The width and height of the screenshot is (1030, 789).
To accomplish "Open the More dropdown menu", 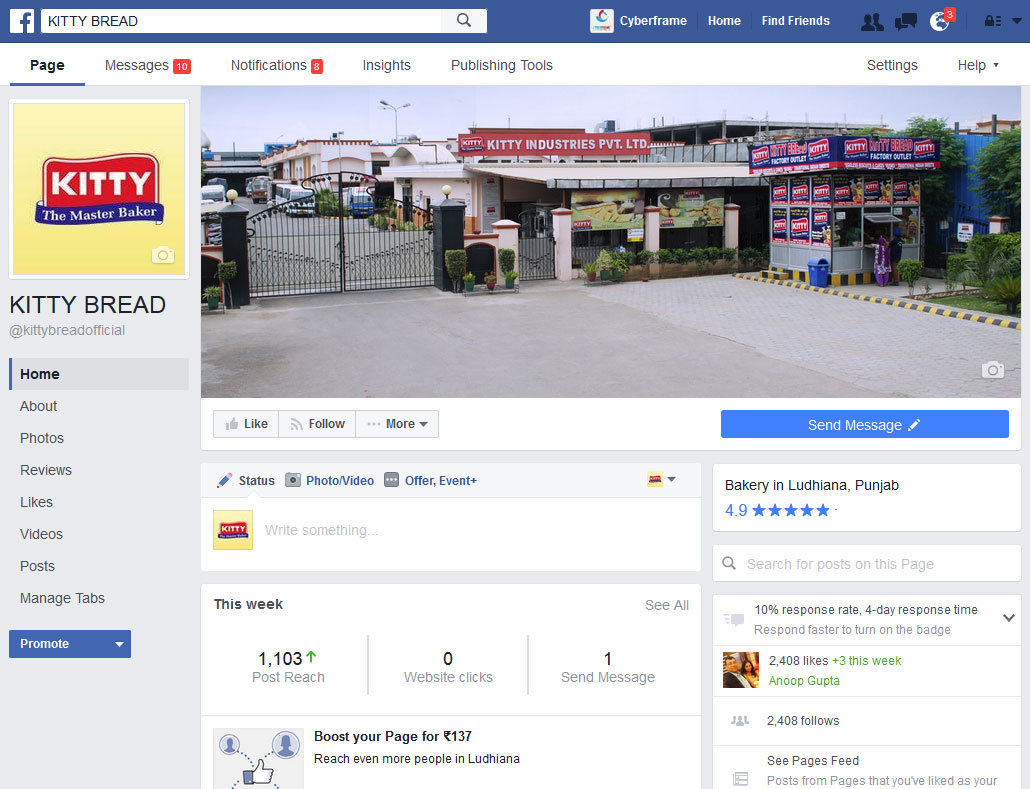I will (397, 424).
